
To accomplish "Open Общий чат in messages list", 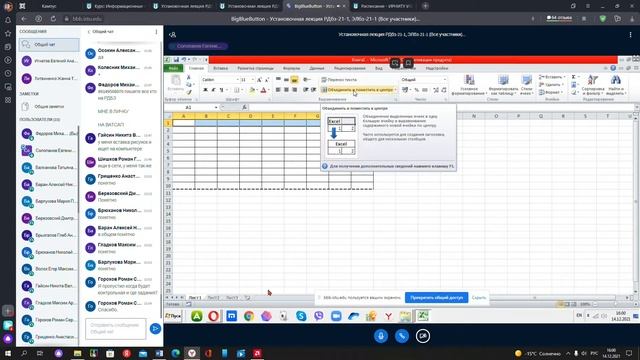I will tap(49, 44).
